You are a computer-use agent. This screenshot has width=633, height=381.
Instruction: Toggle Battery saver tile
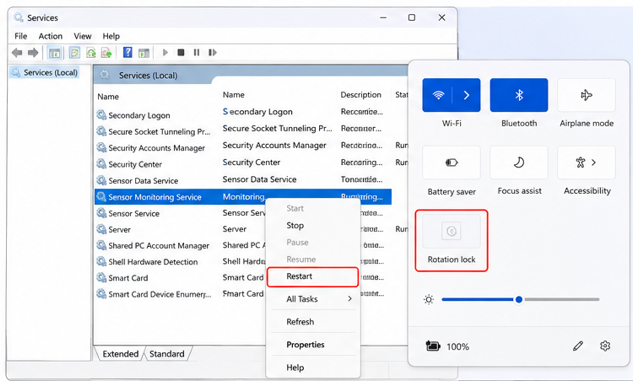[451, 163]
